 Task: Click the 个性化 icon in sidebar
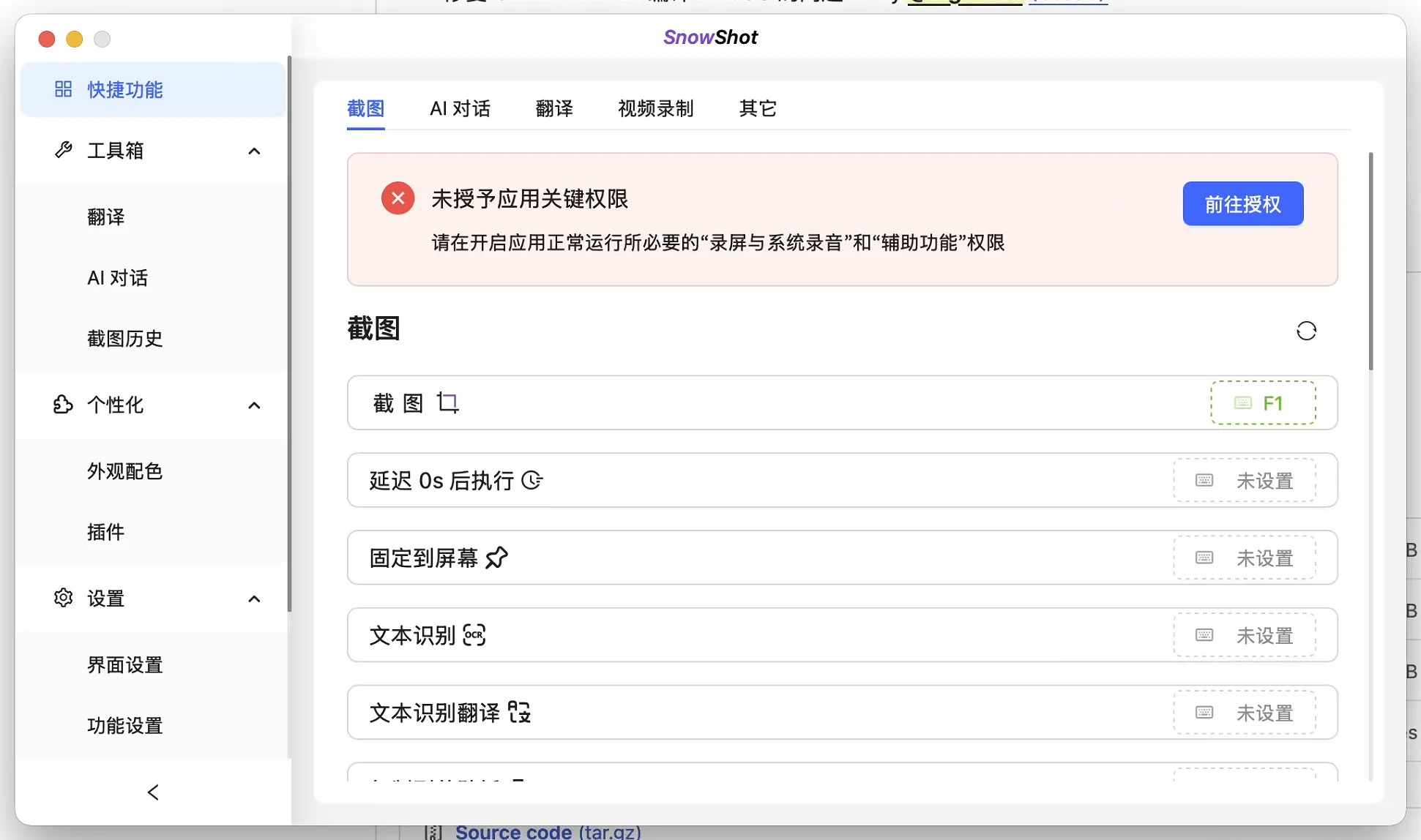click(64, 405)
